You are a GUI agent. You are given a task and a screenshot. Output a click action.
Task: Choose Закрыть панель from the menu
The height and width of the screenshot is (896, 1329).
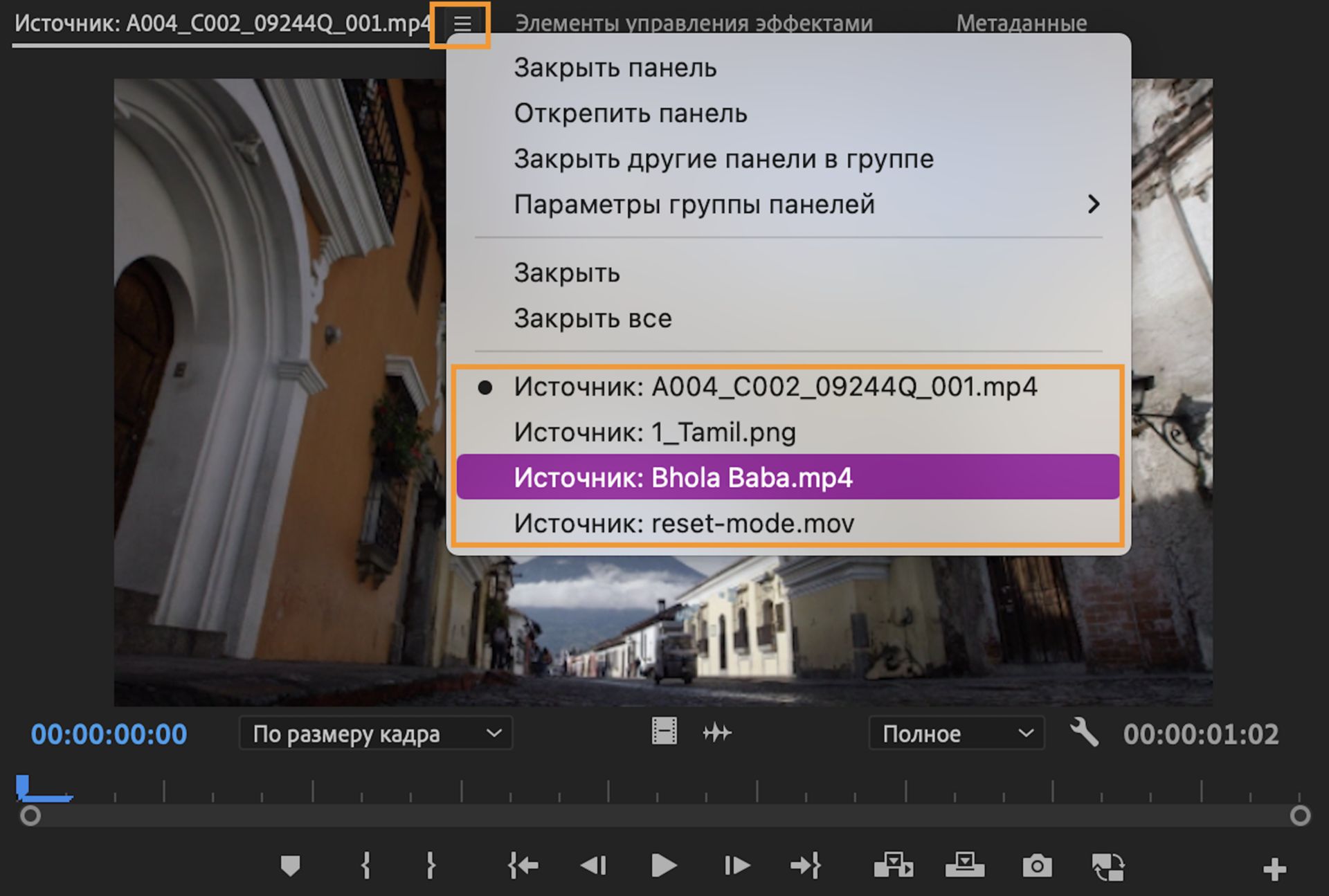(615, 67)
